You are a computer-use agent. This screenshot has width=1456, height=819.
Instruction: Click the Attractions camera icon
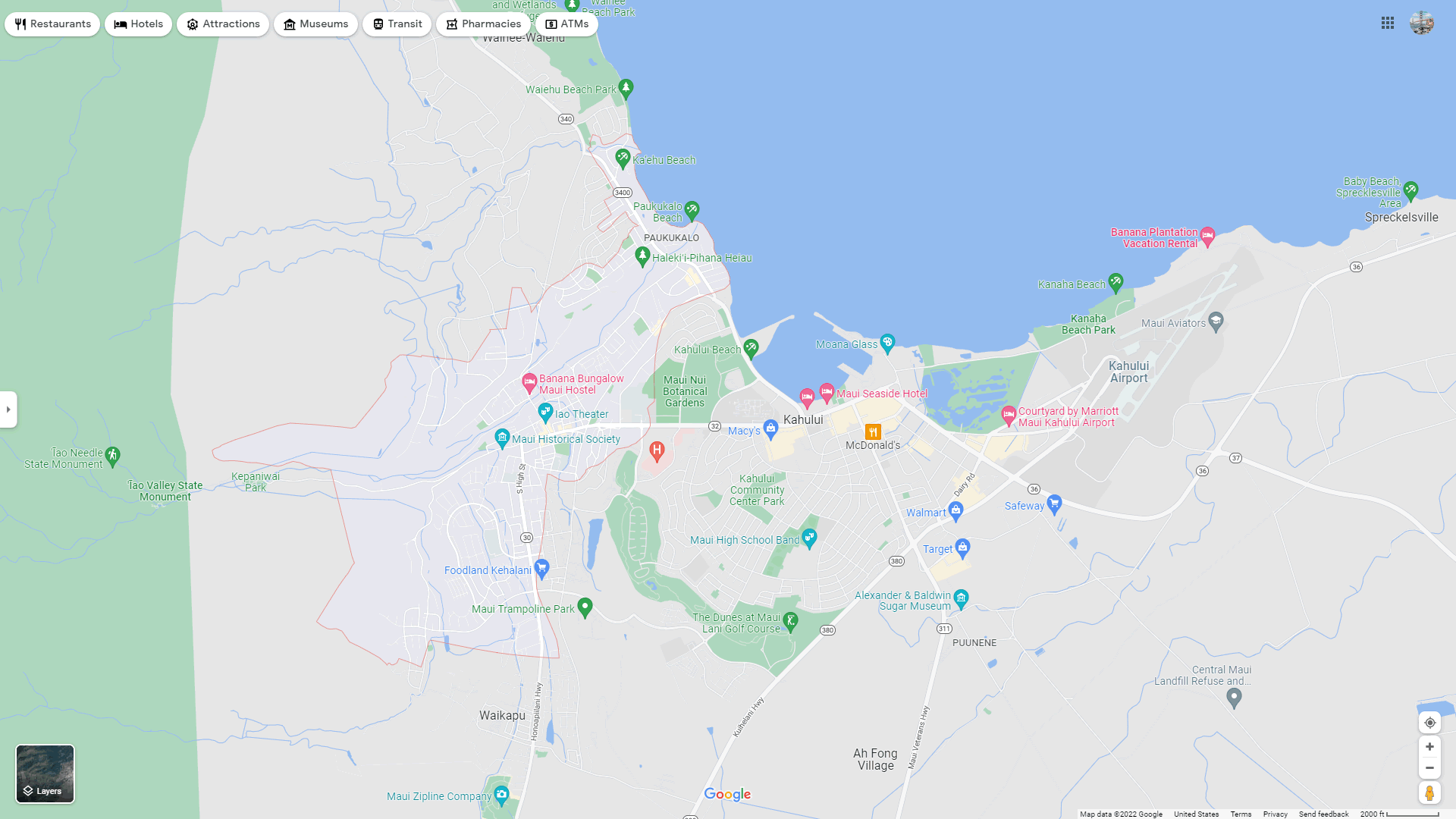click(x=222, y=24)
